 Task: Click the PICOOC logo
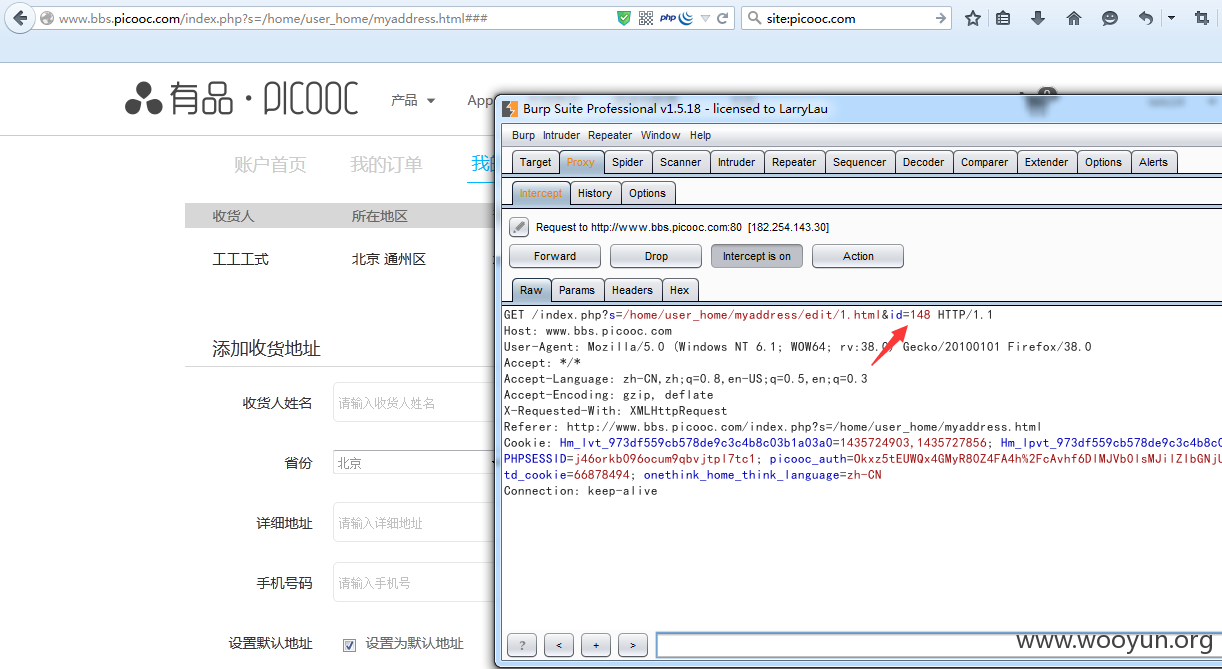click(241, 98)
